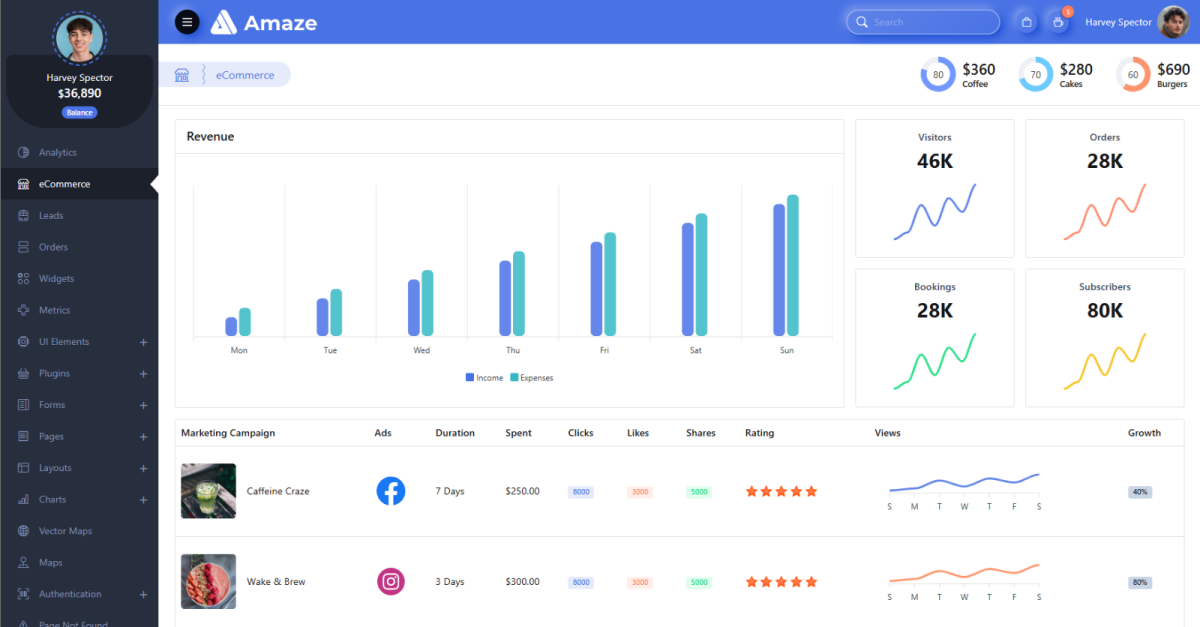Click the Amaze logo
Viewport: 1200px width, 627px height.
pyautogui.click(x=264, y=22)
